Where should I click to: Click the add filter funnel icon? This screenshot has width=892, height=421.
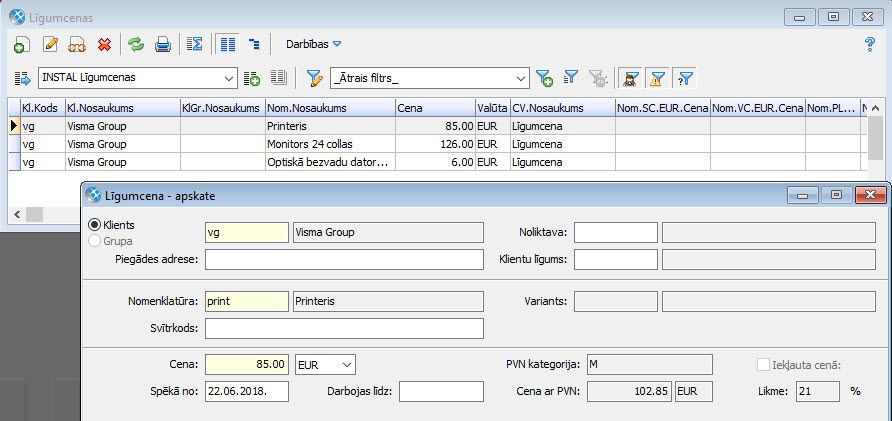[x=545, y=78]
